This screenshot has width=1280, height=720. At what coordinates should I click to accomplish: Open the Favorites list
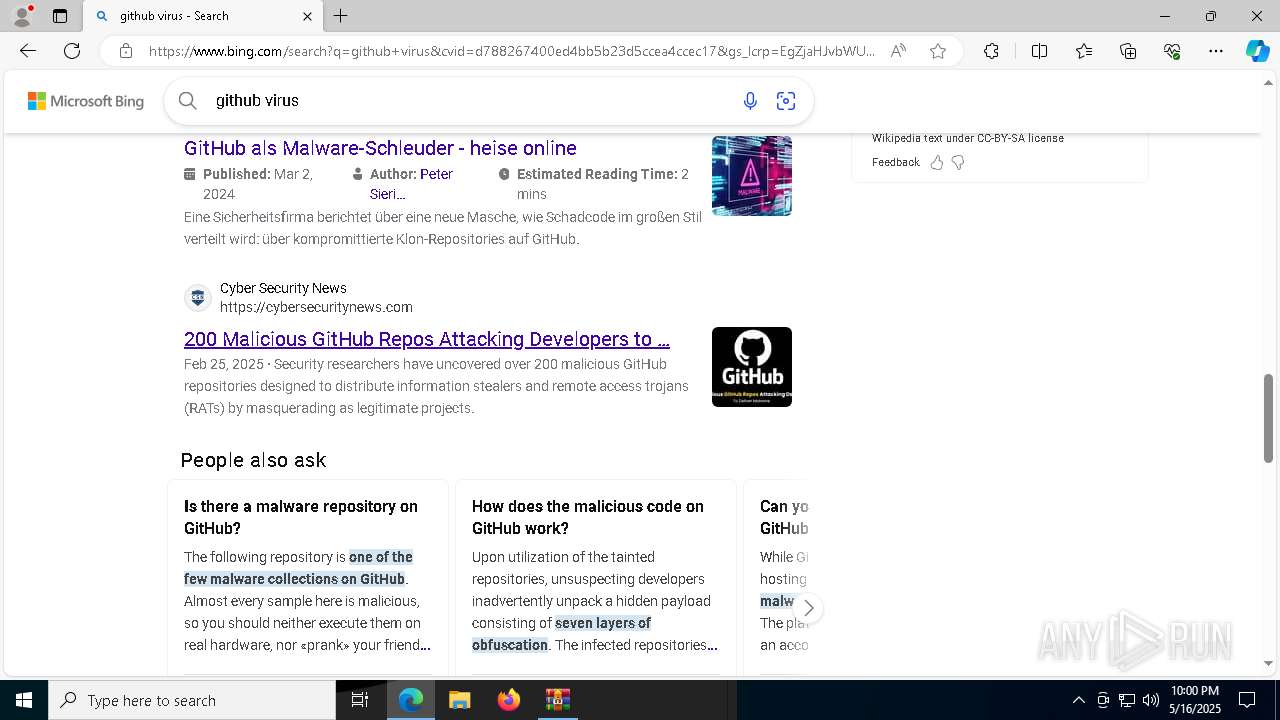tap(1084, 51)
